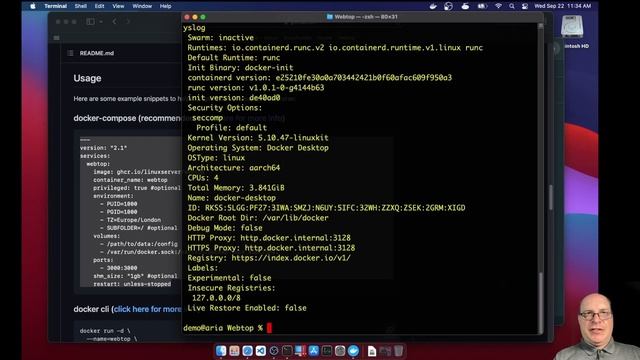Open the View menu
Screen dimensions: 640x360
click(x=118, y=6)
